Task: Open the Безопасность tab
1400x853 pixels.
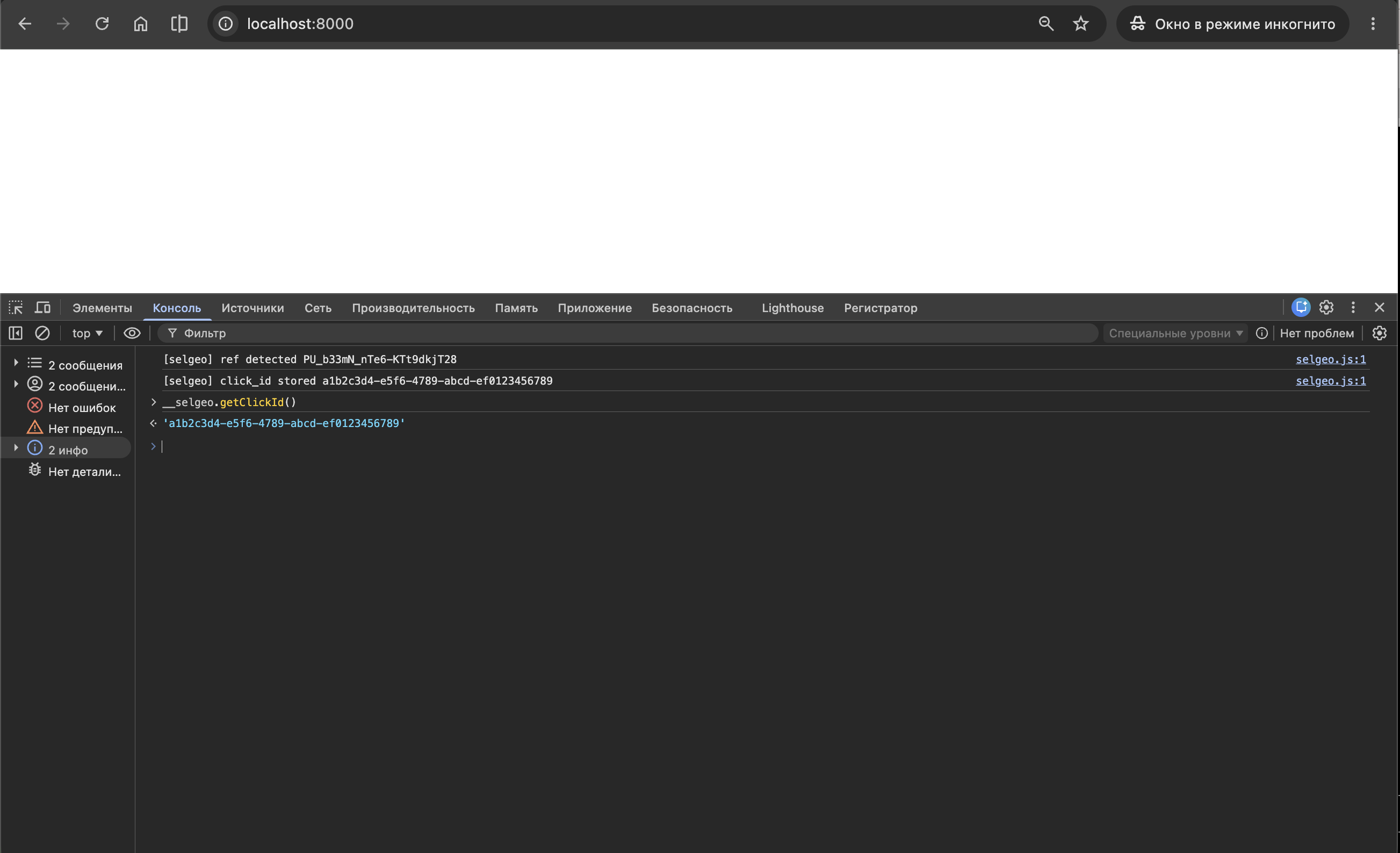Action: coord(691,308)
